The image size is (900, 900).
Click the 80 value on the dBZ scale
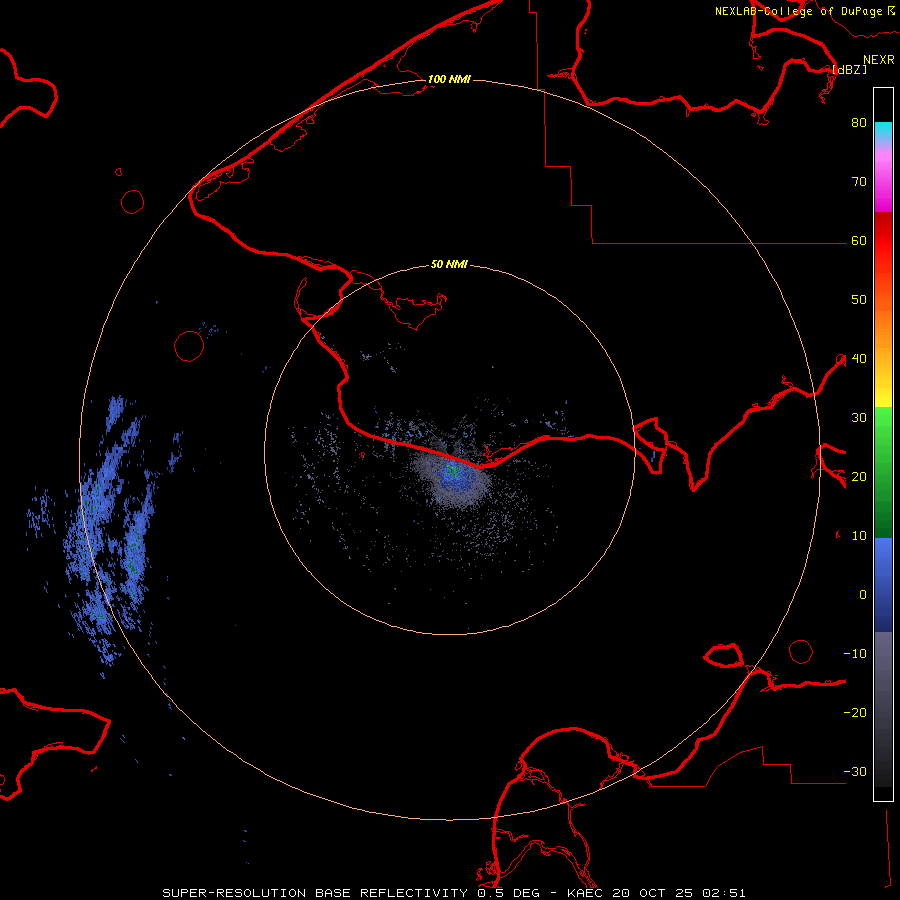(859, 123)
